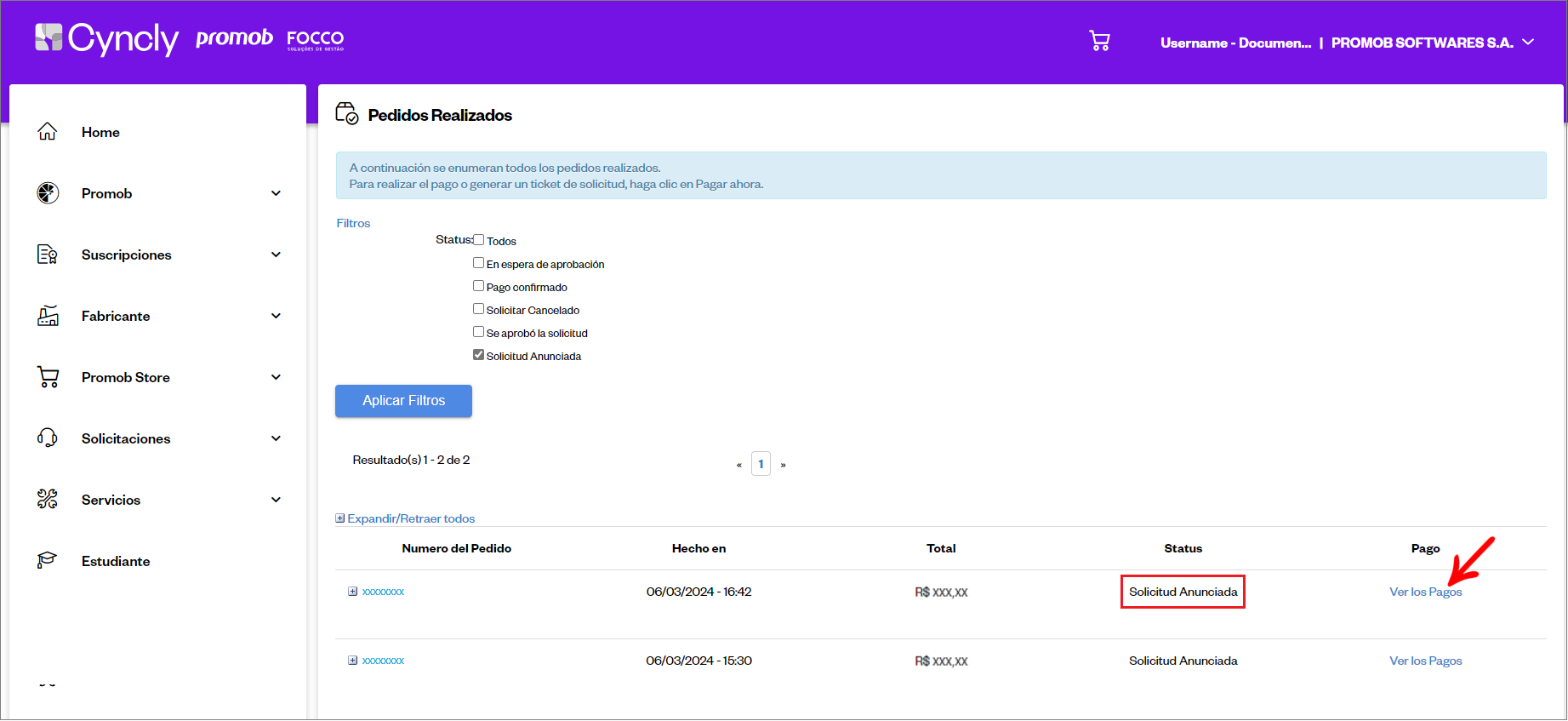Image resolution: width=1568 pixels, height=721 pixels.
Task: Expand the Promob Store menu chevron
Action: point(276,377)
